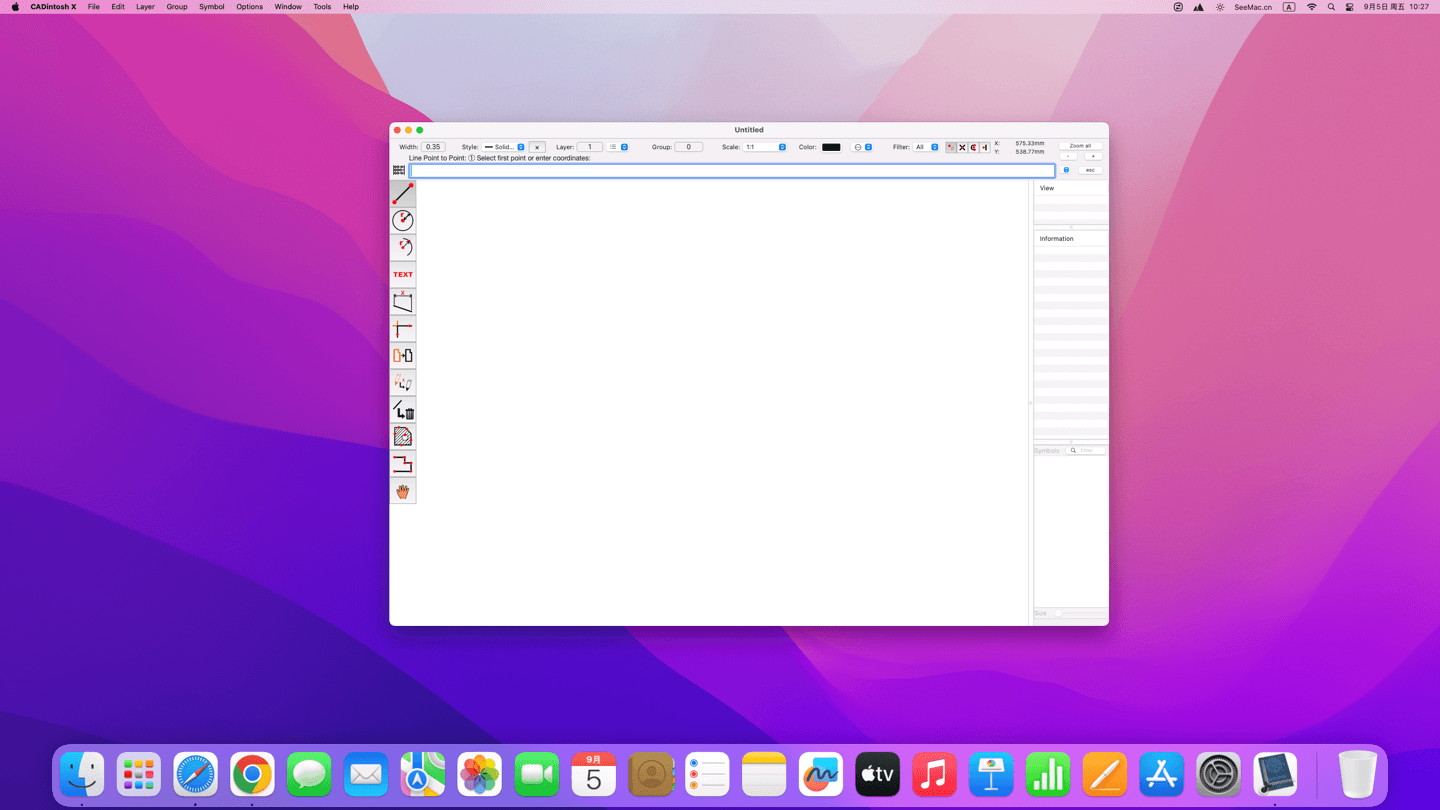Open the line Style dropdown
The height and width of the screenshot is (810, 1440).
click(x=505, y=147)
